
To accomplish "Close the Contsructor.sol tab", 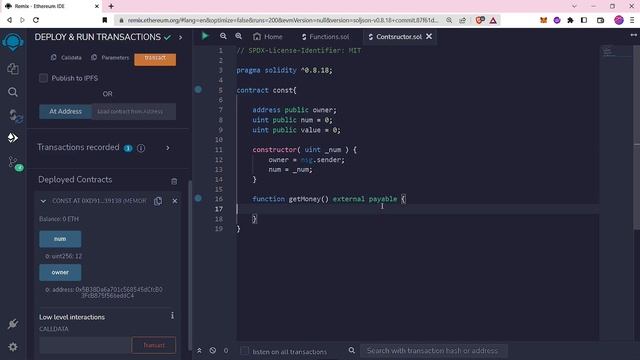I will [x=429, y=36].
